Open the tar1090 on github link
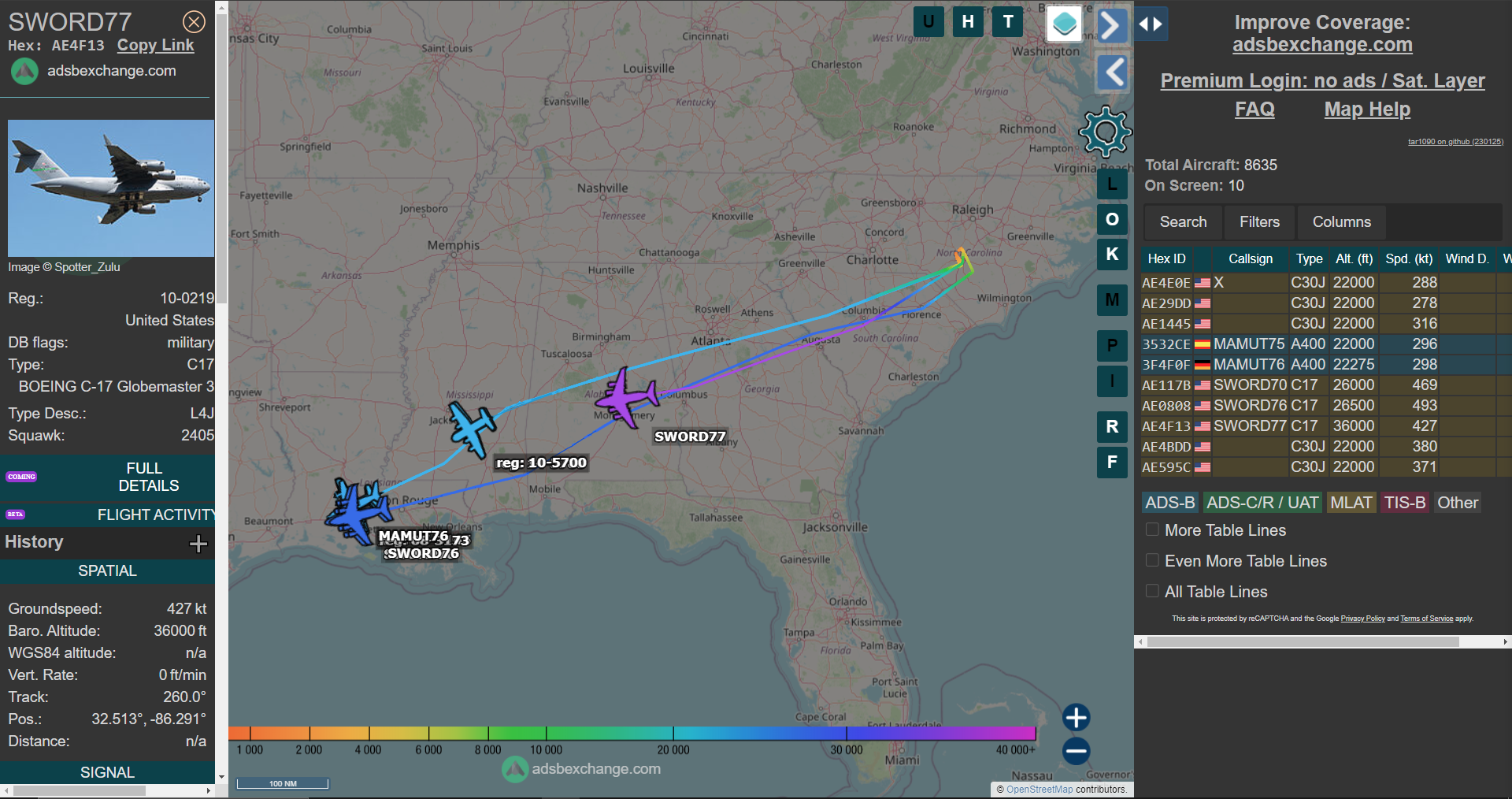Image resolution: width=1512 pixels, height=799 pixels. (1455, 142)
